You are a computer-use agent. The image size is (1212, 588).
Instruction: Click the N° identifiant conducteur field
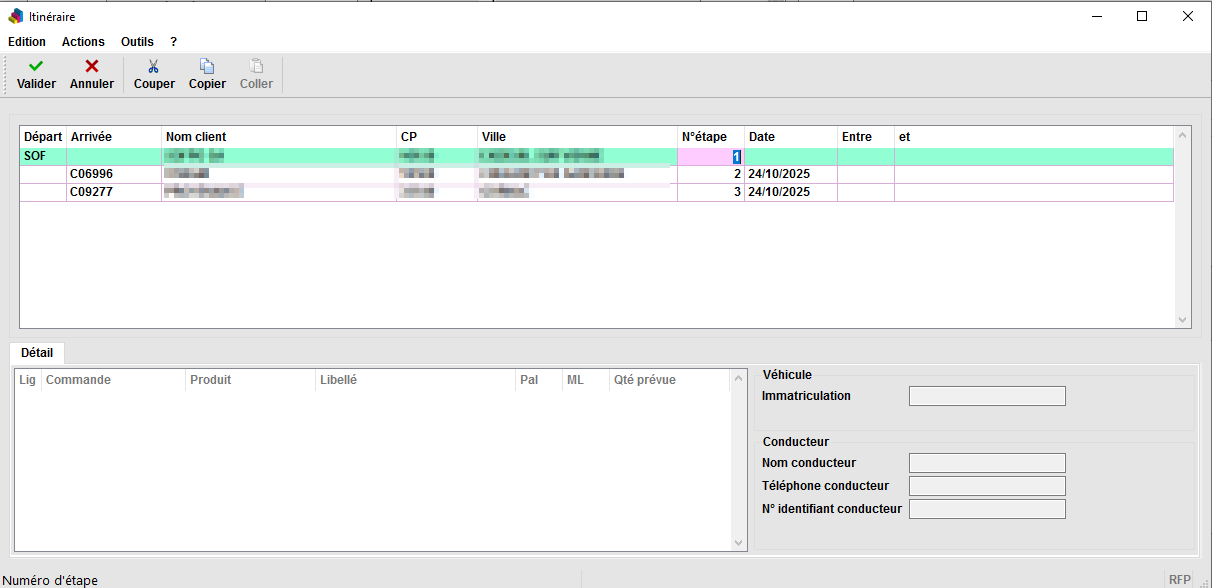(x=986, y=509)
